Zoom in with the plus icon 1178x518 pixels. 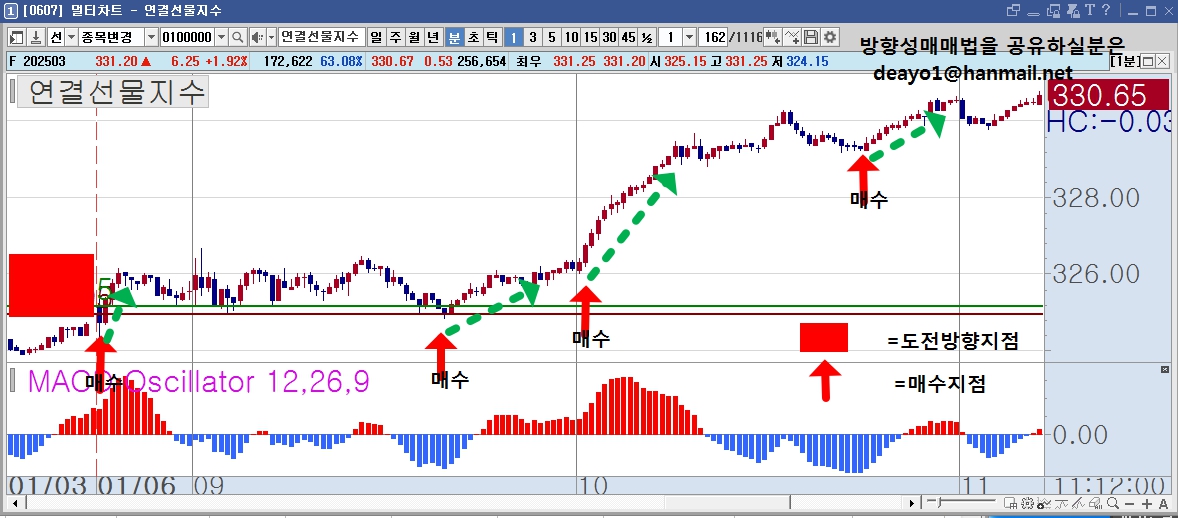[x=1146, y=504]
